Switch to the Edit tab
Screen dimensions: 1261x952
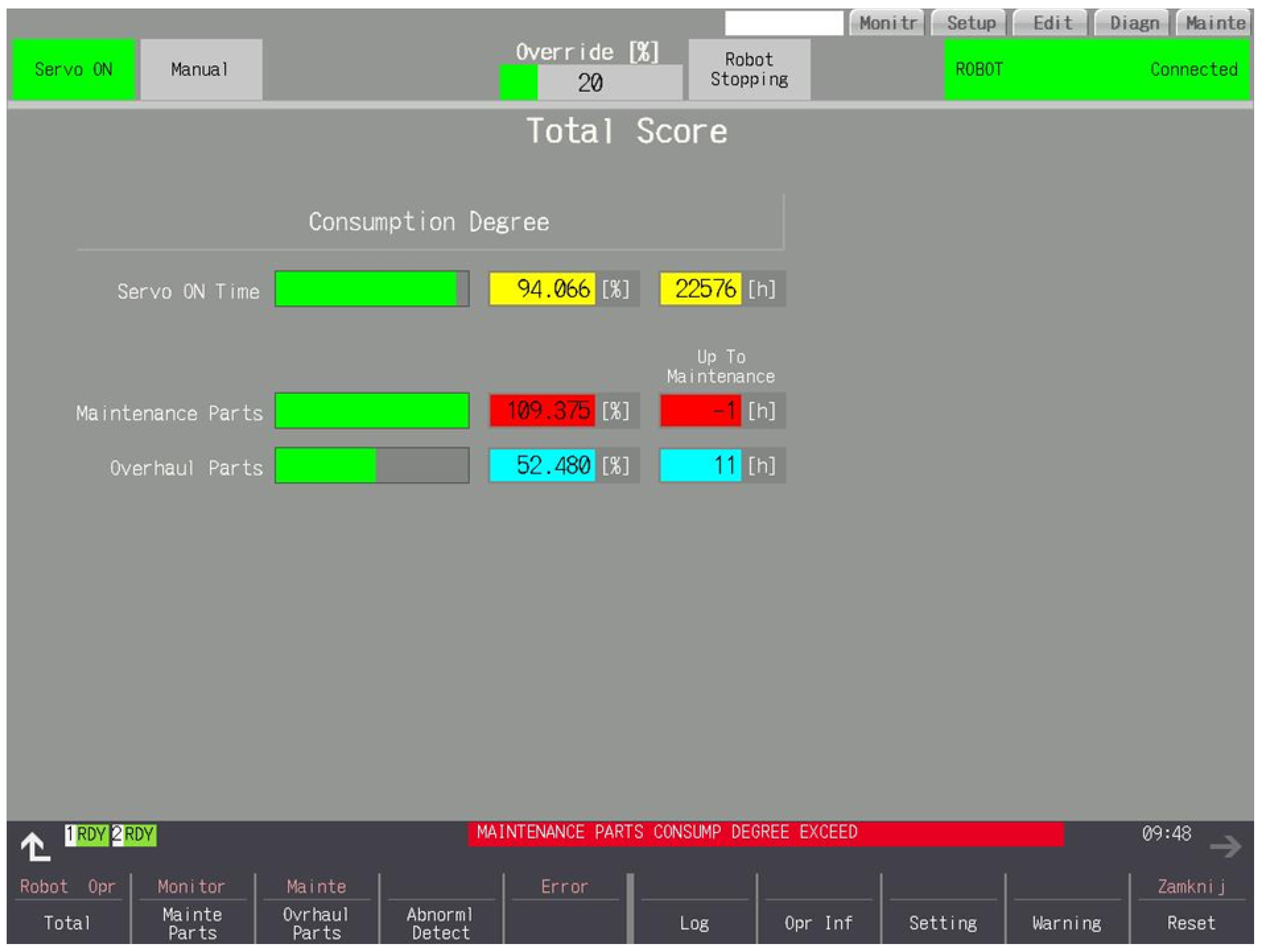tap(1052, 23)
